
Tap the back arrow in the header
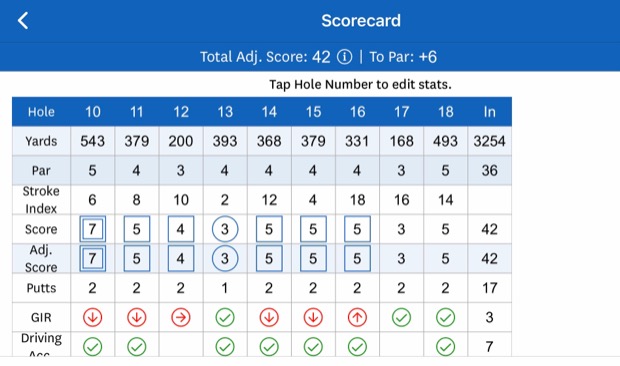pos(23,21)
